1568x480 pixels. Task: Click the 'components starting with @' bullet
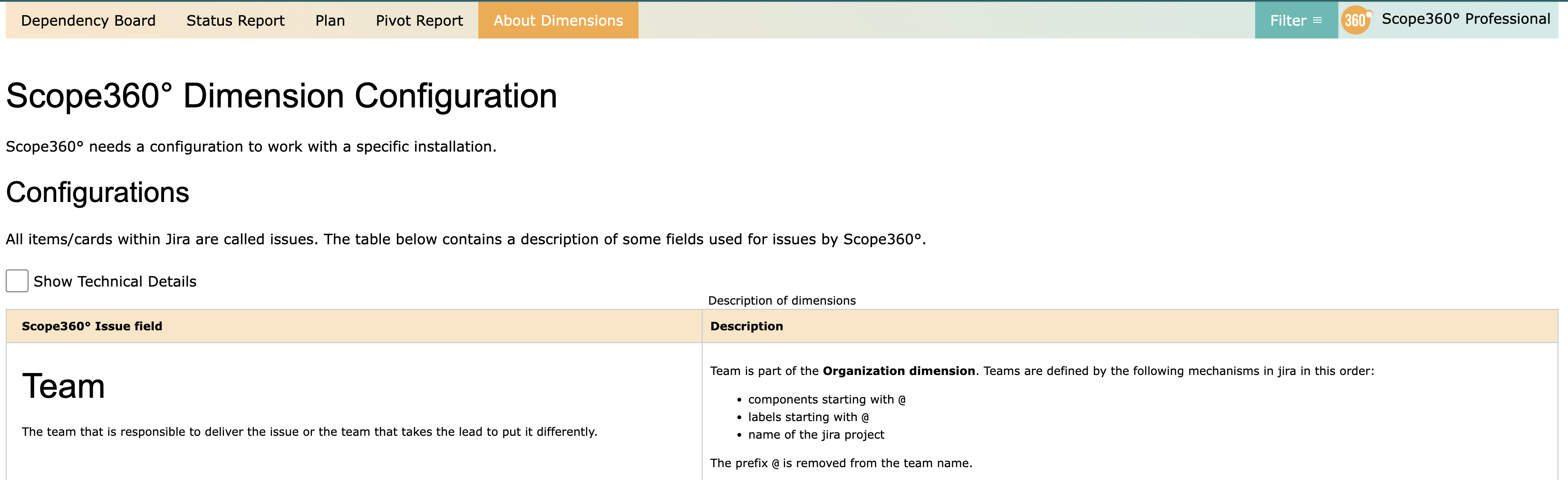point(827,400)
